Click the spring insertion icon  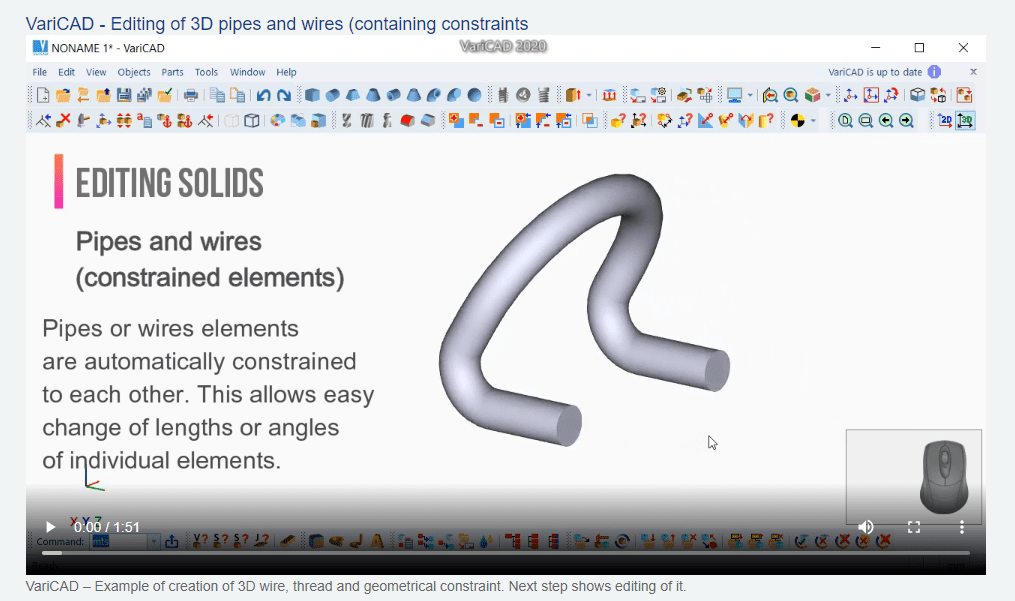pyautogui.click(x=543, y=96)
